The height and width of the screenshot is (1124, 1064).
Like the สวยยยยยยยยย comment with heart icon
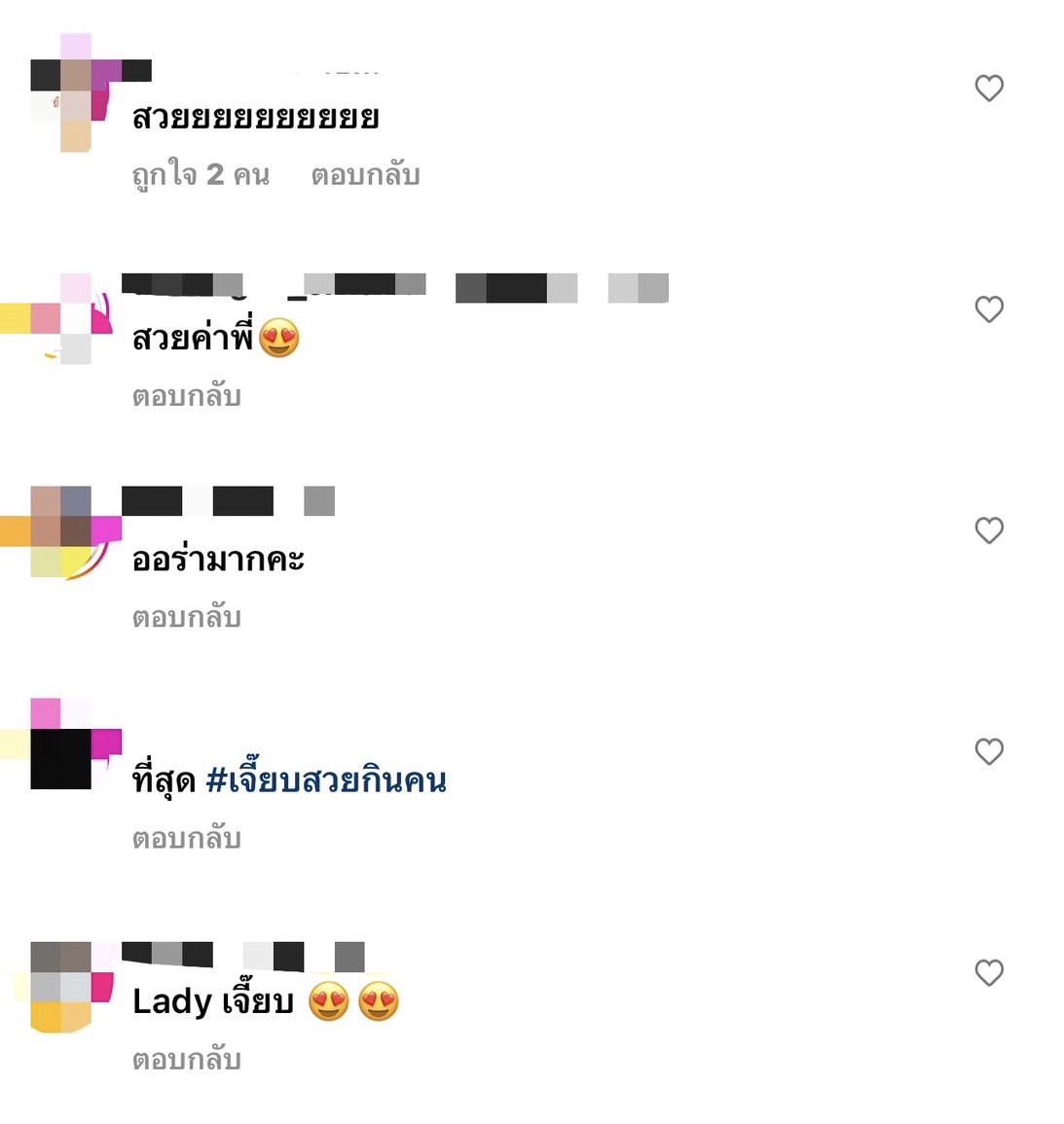coord(989,89)
